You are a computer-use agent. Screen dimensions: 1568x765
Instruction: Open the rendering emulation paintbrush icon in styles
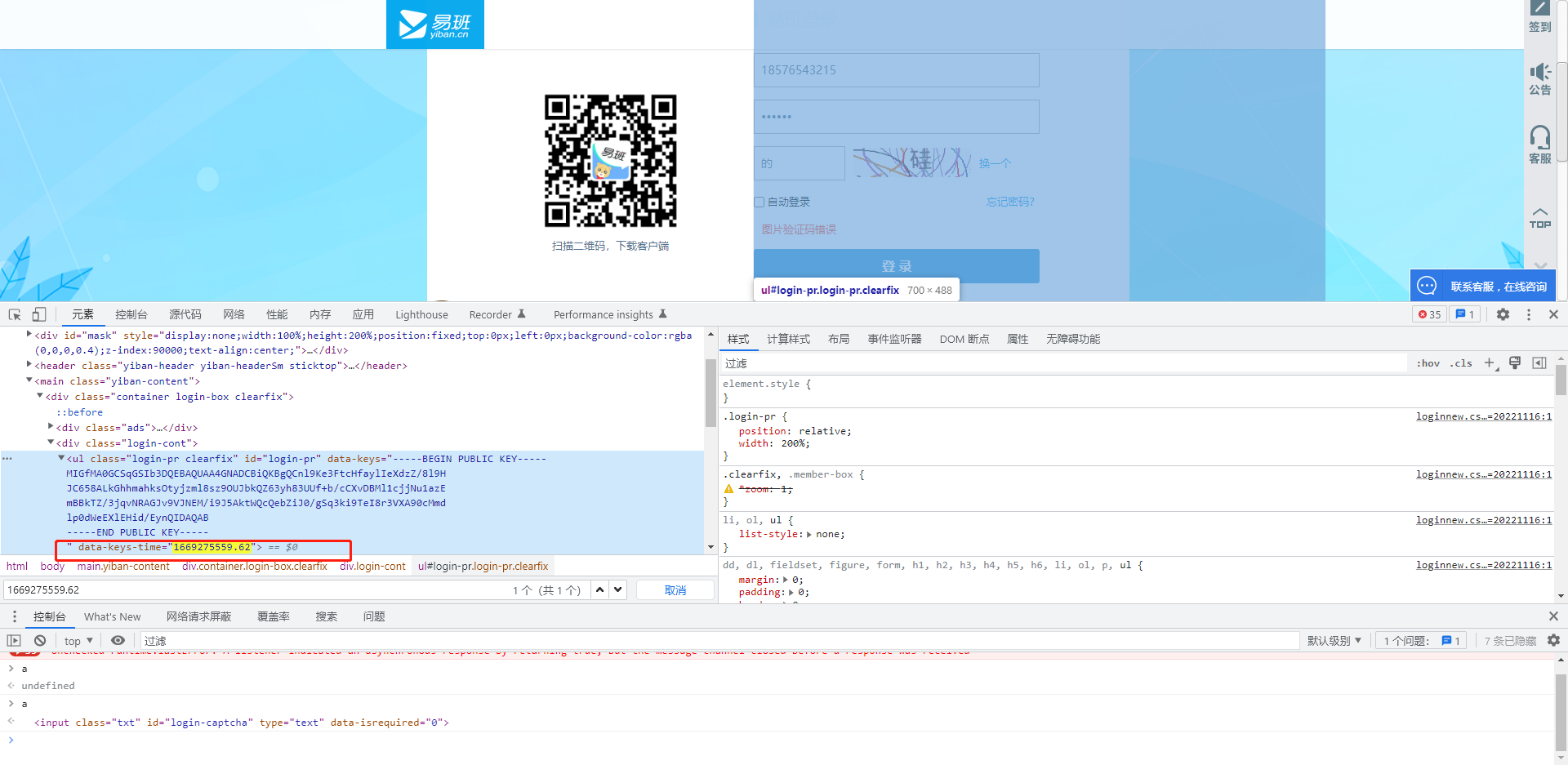point(1515,363)
